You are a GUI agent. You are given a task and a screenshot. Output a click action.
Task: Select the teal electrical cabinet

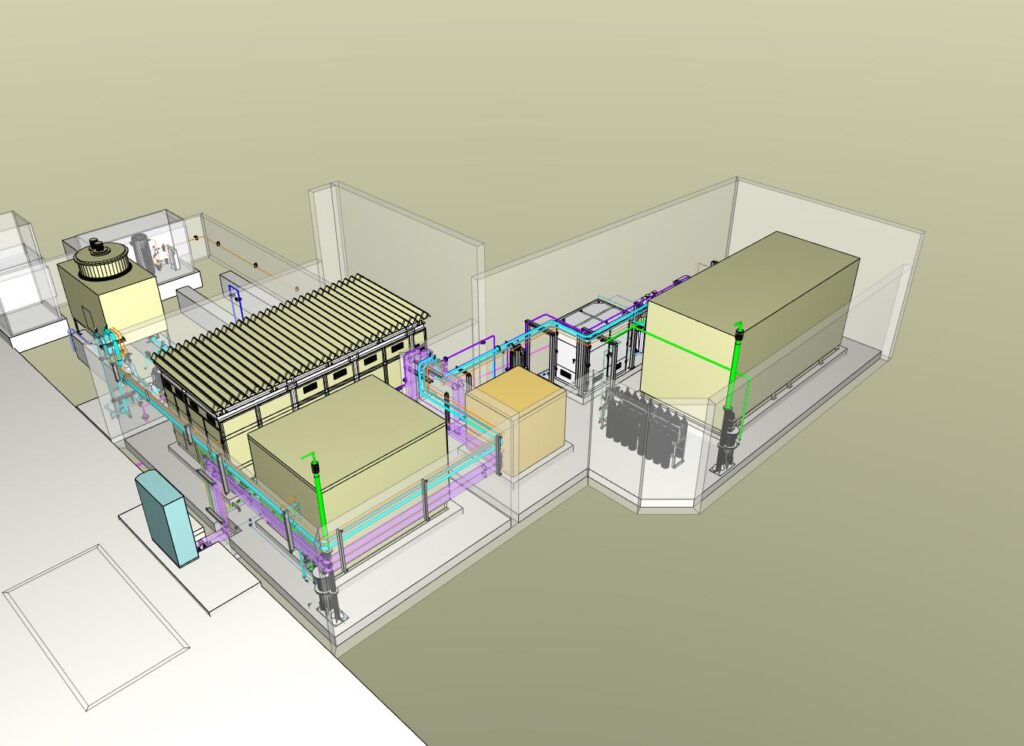(x=166, y=517)
